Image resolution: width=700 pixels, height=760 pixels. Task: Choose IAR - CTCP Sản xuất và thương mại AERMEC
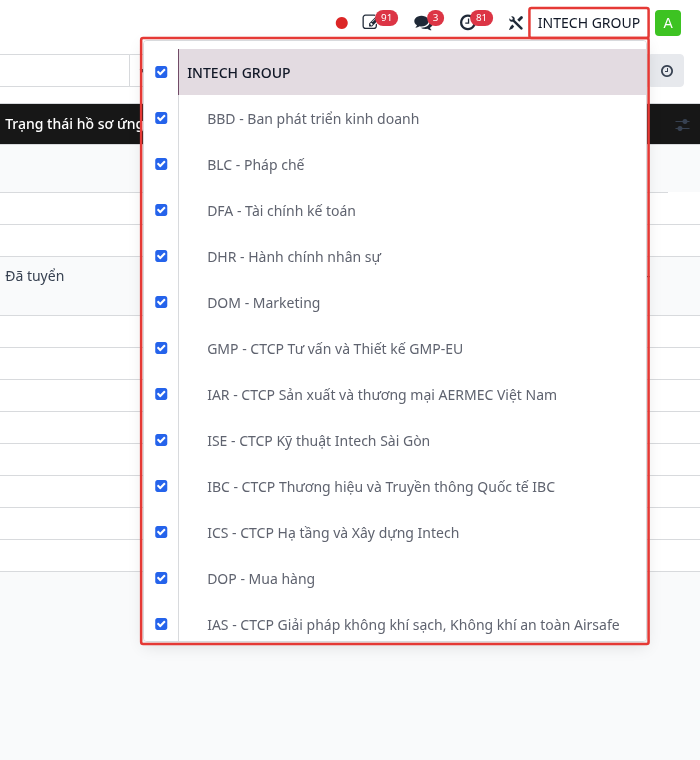(x=412, y=395)
